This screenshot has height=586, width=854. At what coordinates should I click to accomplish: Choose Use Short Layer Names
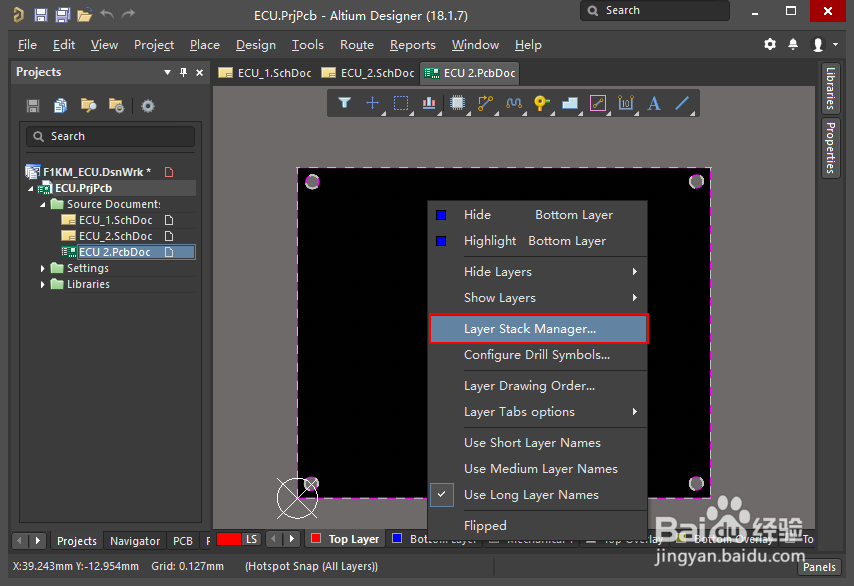(x=532, y=443)
